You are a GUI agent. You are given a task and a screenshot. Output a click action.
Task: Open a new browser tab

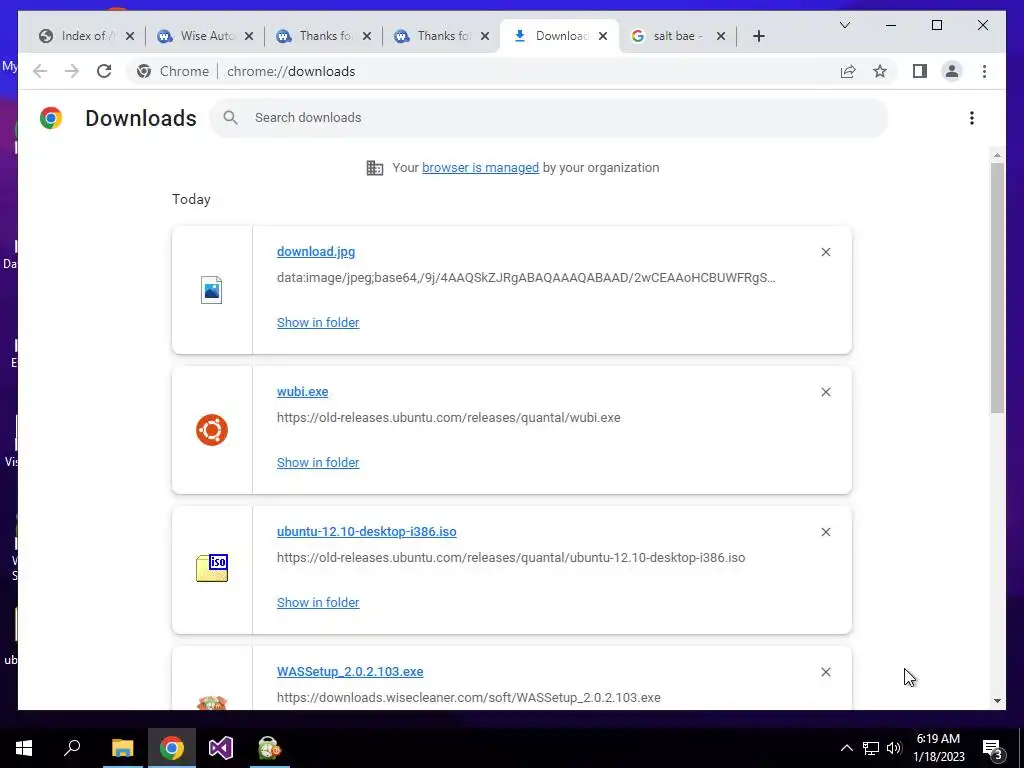[759, 36]
